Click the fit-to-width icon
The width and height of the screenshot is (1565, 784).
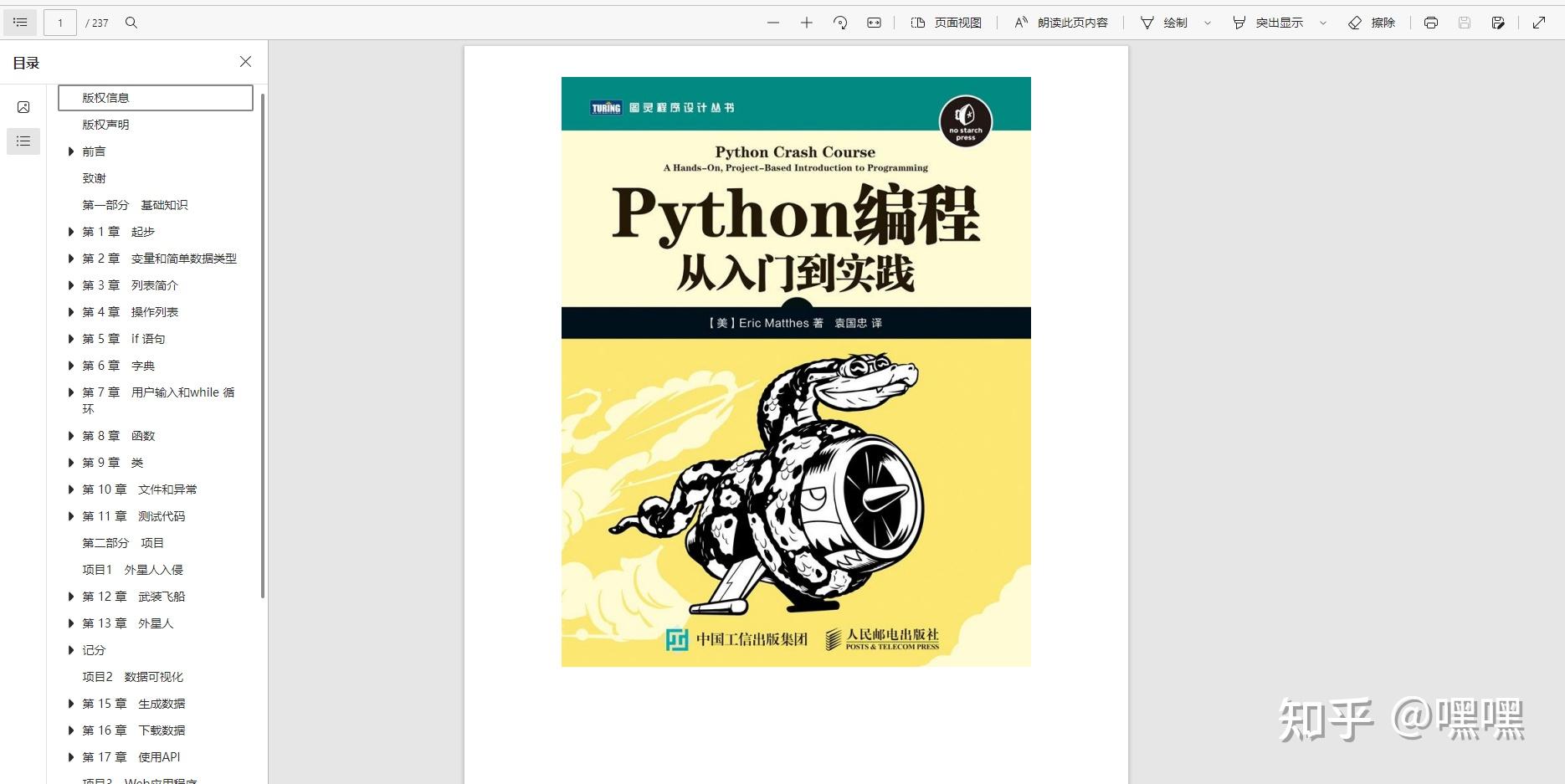pos(874,23)
